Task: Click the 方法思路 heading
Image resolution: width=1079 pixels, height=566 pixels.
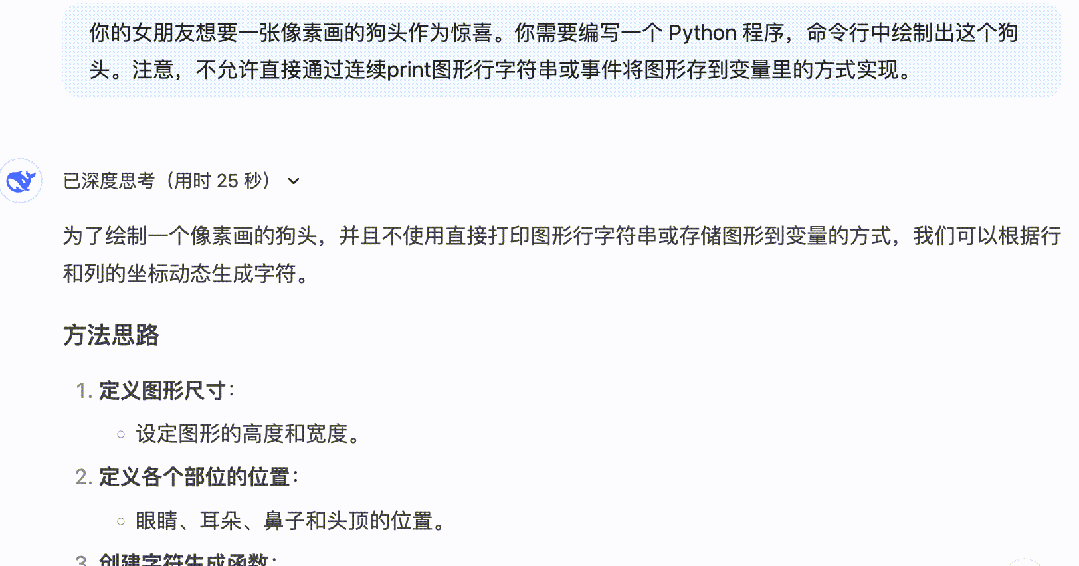Action: 111,336
